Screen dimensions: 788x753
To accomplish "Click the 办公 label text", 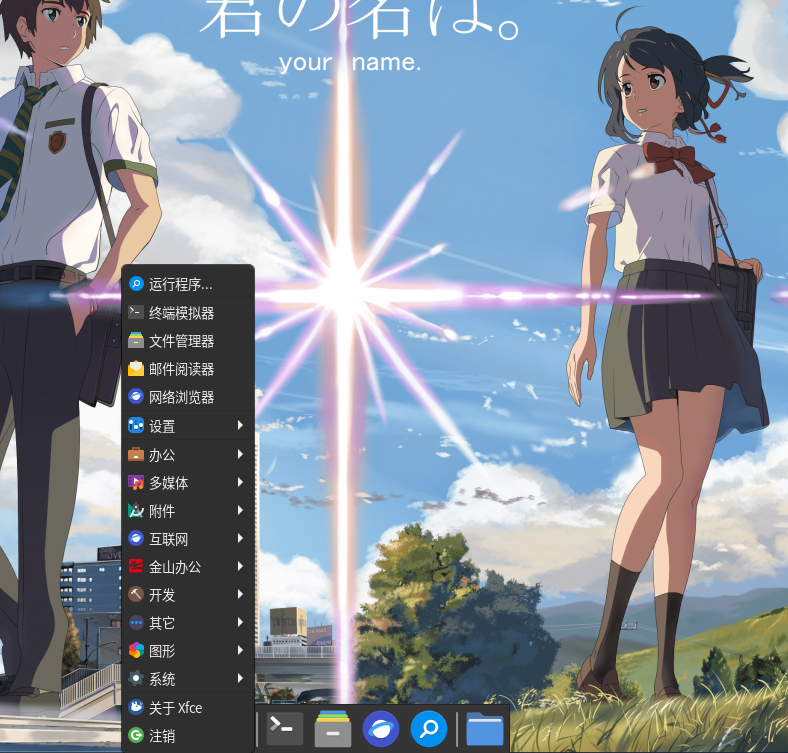I will click(162, 455).
